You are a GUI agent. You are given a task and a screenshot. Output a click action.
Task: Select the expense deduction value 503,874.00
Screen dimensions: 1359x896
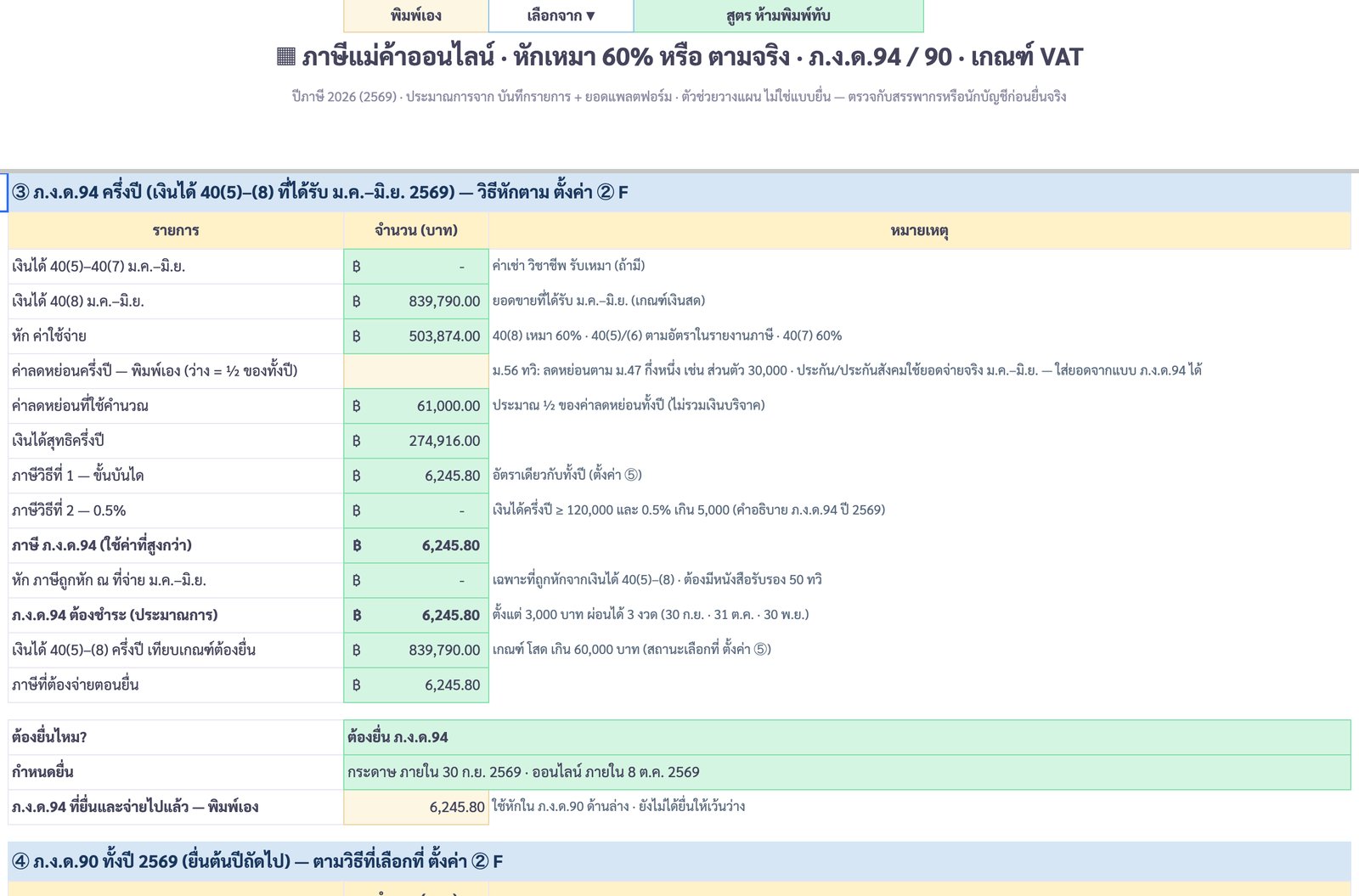pyautogui.click(x=416, y=336)
